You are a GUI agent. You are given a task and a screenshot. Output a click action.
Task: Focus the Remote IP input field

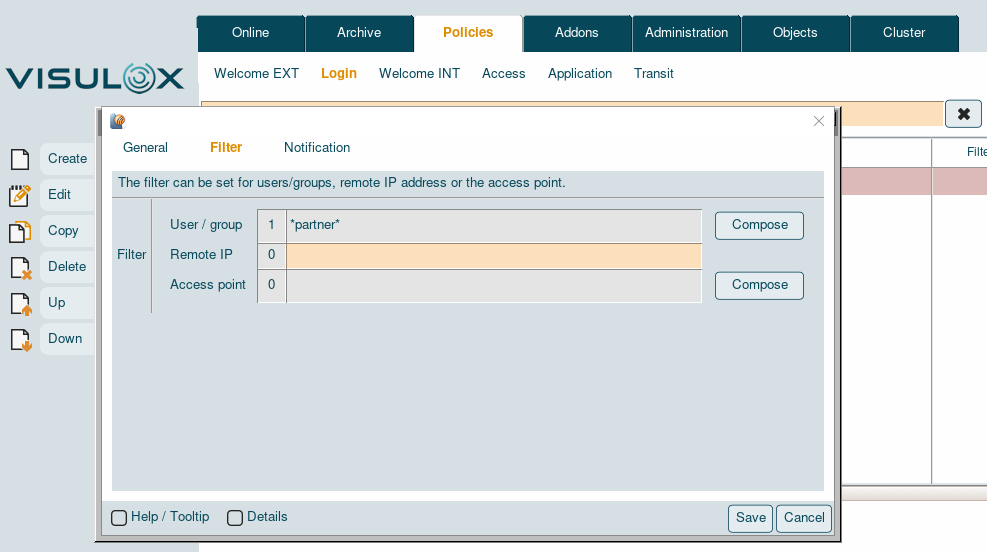(x=494, y=256)
